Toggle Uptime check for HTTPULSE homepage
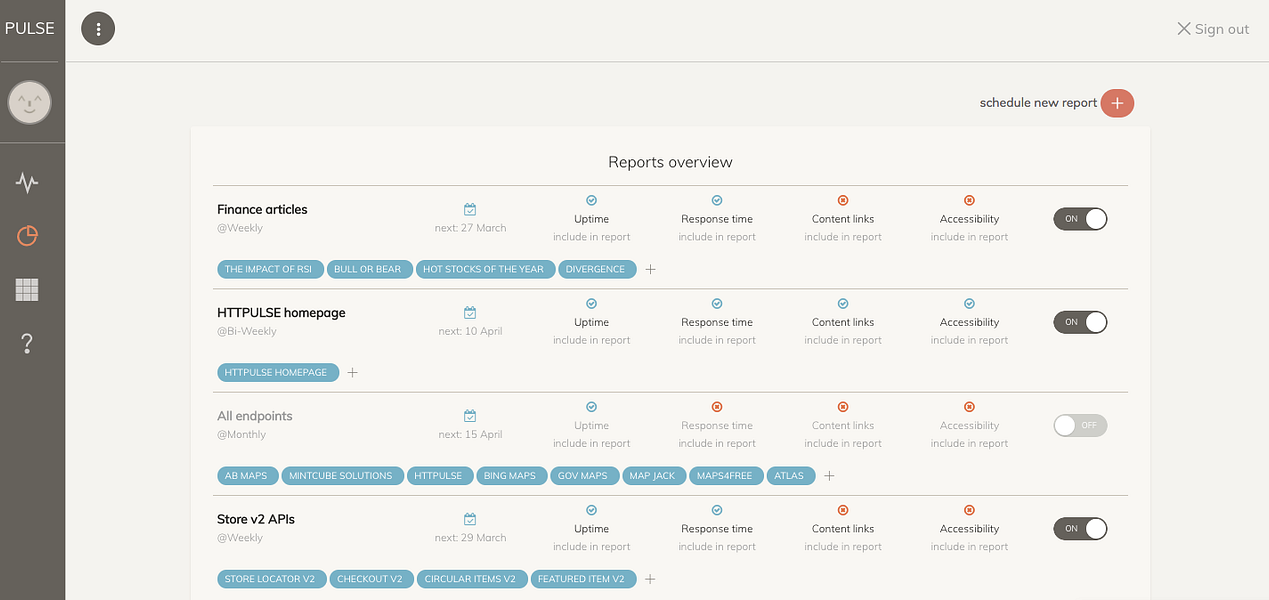 (x=591, y=304)
